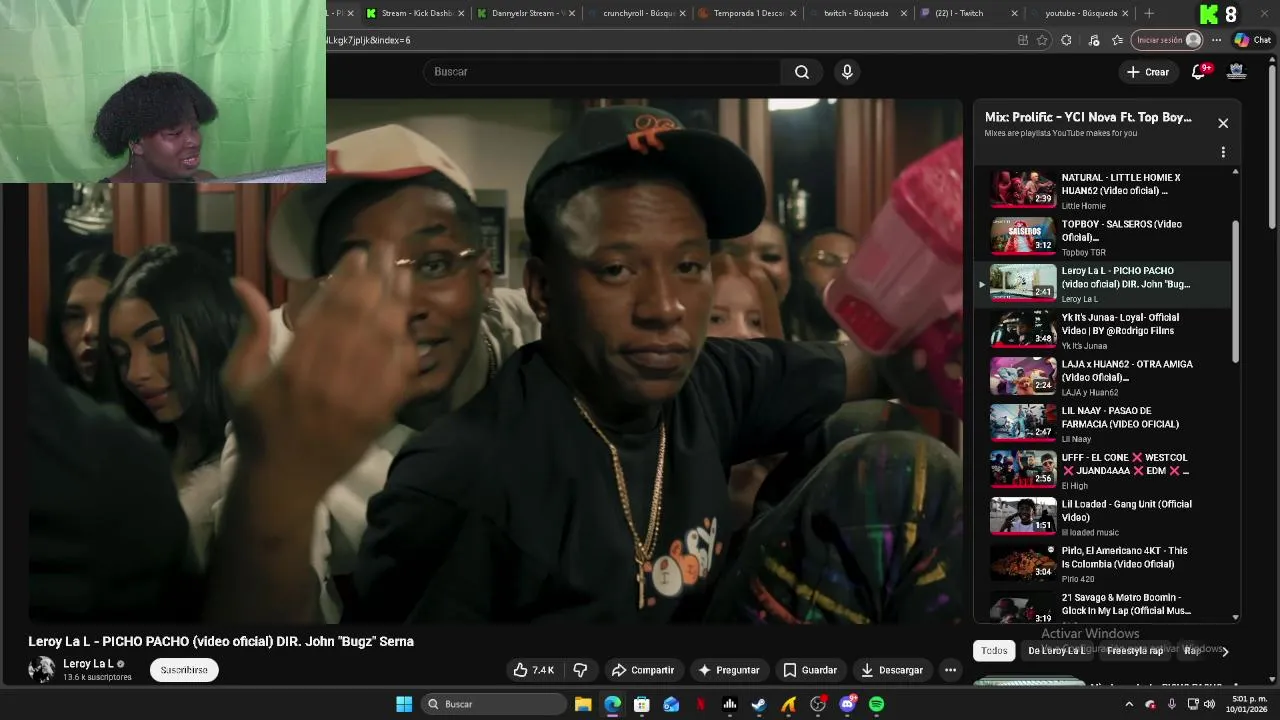
Task: Click the taskbar Buscar search box
Action: (x=493, y=704)
